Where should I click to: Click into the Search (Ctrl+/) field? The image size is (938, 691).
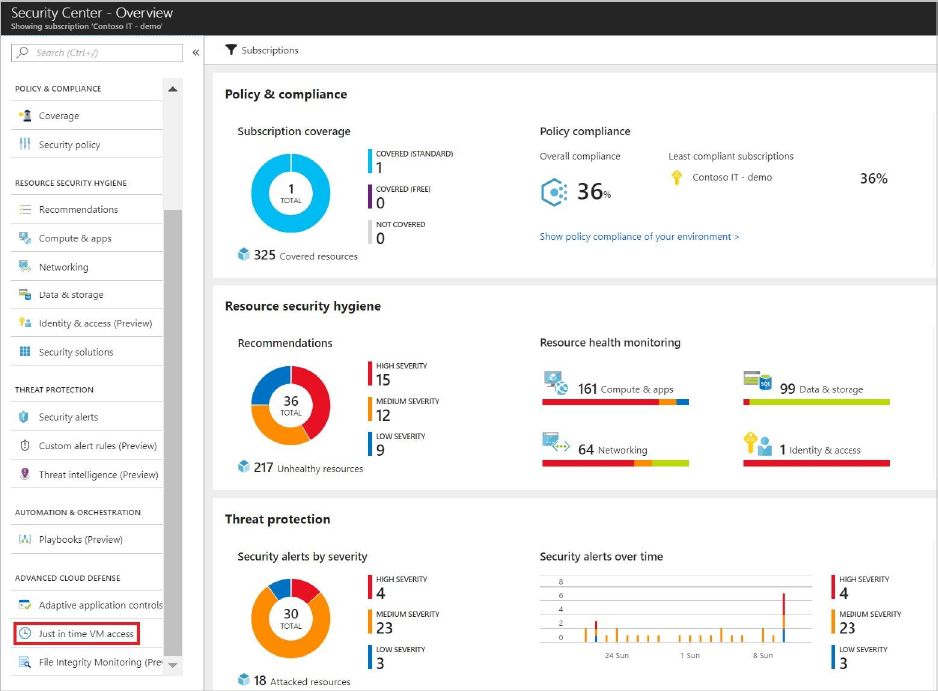click(x=97, y=53)
